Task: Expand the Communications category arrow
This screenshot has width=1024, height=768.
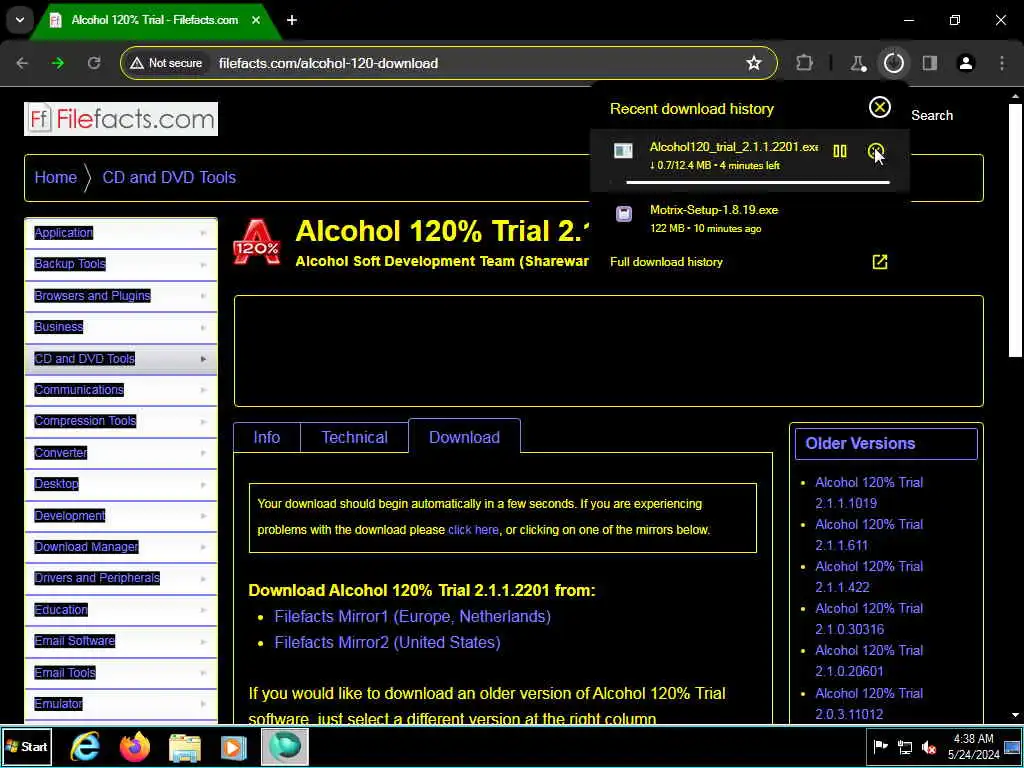Action: [203, 390]
